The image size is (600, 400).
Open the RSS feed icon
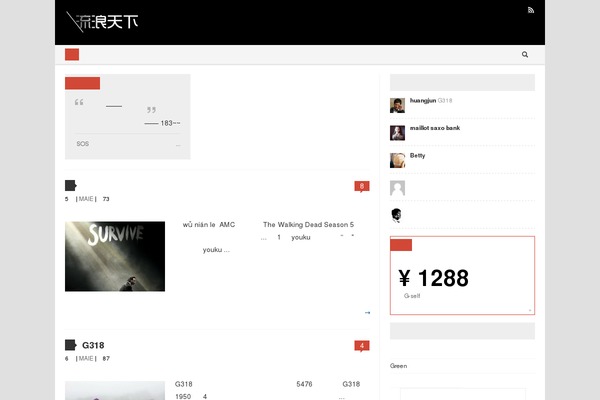531,10
